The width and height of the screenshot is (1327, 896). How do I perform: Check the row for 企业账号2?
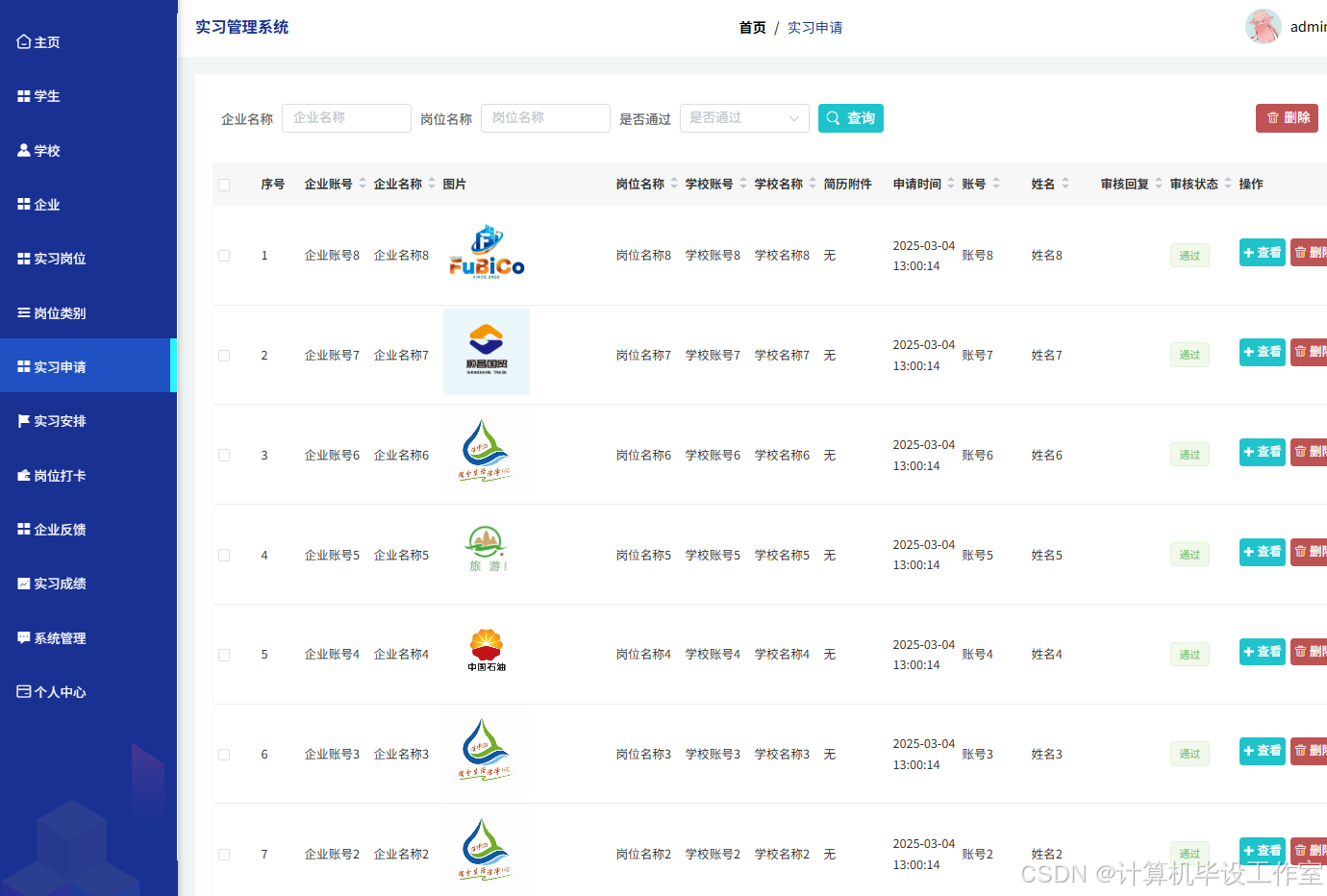coord(224,855)
